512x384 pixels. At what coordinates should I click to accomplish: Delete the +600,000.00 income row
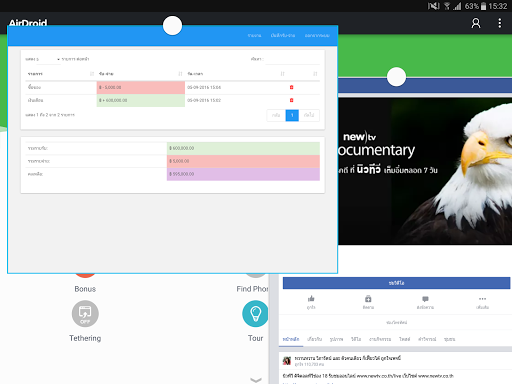click(x=291, y=100)
